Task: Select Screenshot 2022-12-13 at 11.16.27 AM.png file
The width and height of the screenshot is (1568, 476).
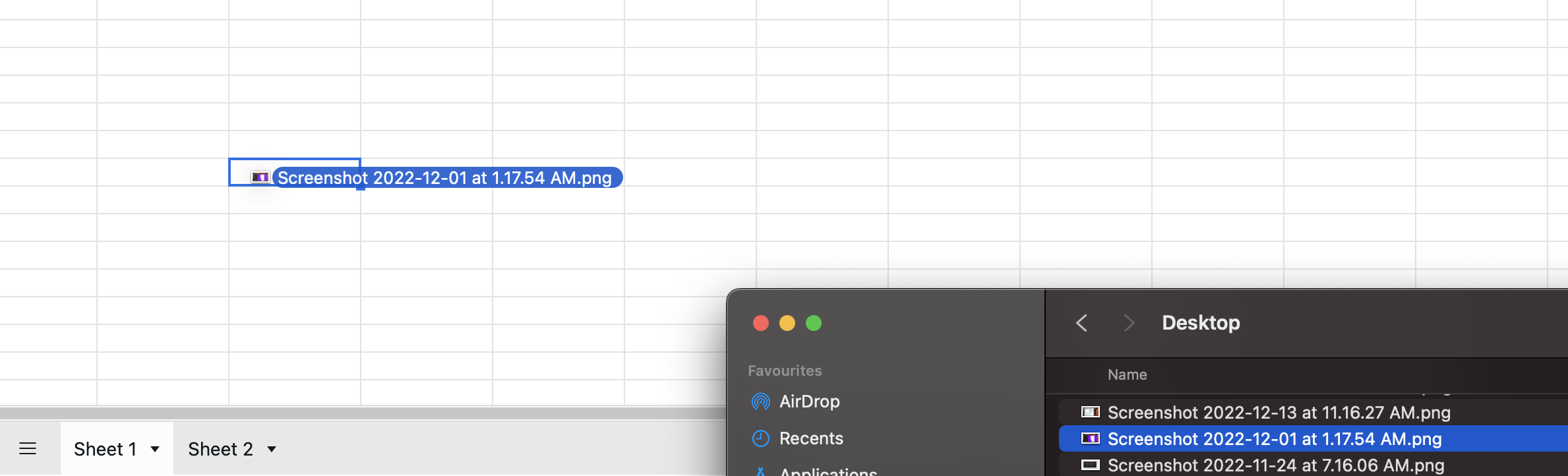Action: (1278, 413)
